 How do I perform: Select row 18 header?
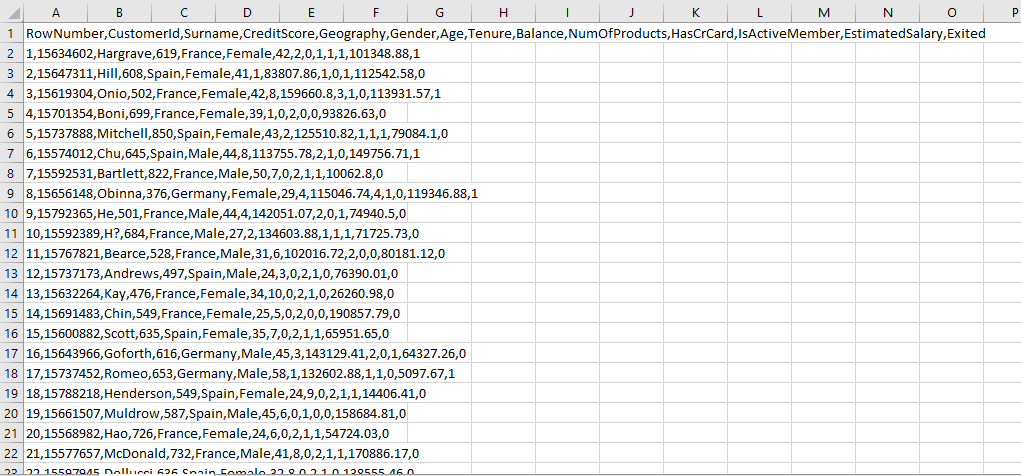click(x=12, y=373)
